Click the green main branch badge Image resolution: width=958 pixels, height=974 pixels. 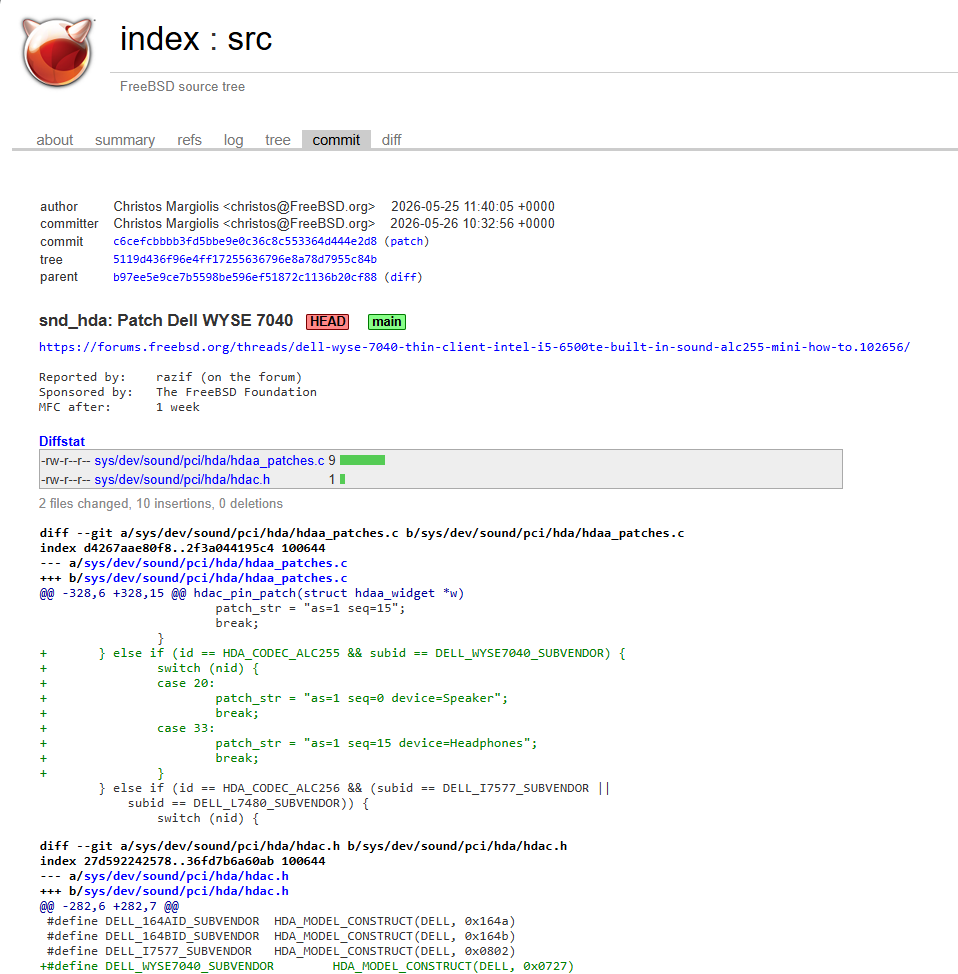pyautogui.click(x=386, y=322)
